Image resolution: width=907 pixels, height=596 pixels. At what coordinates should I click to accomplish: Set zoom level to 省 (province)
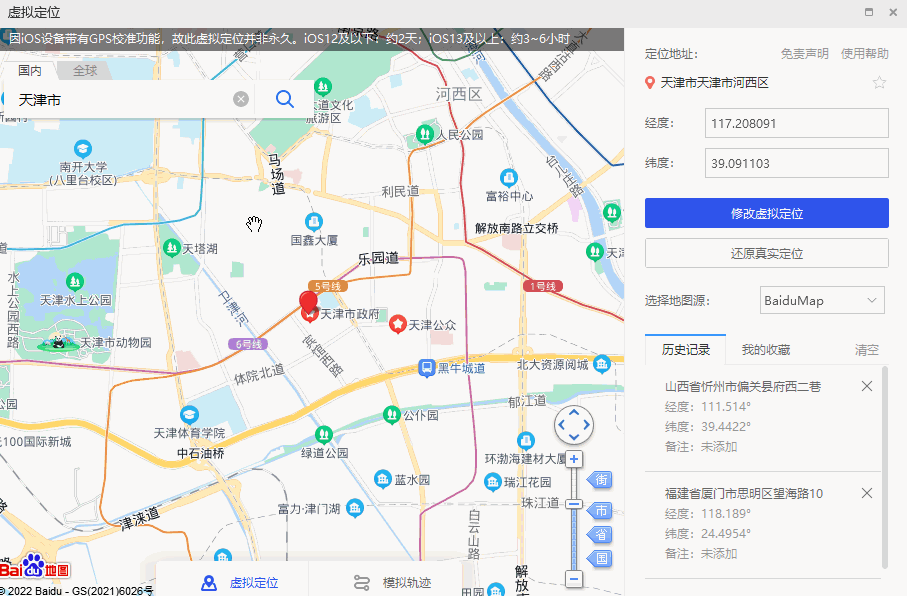tap(600, 535)
